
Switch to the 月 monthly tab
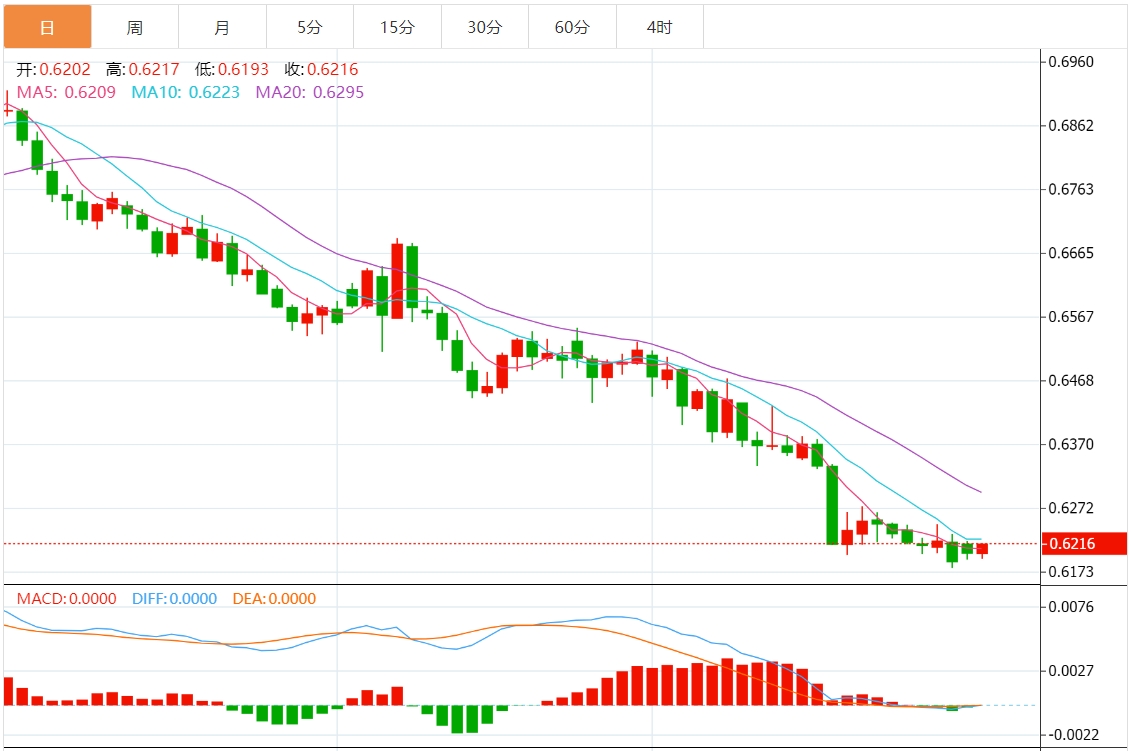222,27
